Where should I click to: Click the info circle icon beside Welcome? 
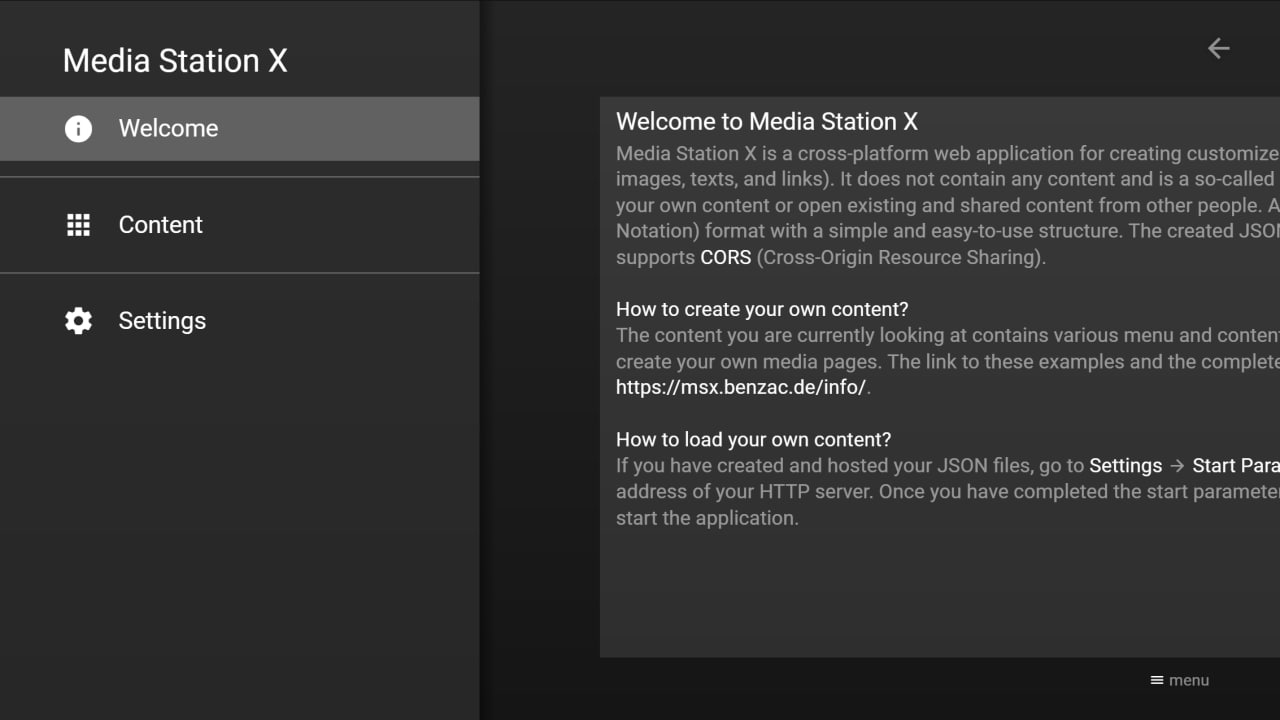point(78,129)
